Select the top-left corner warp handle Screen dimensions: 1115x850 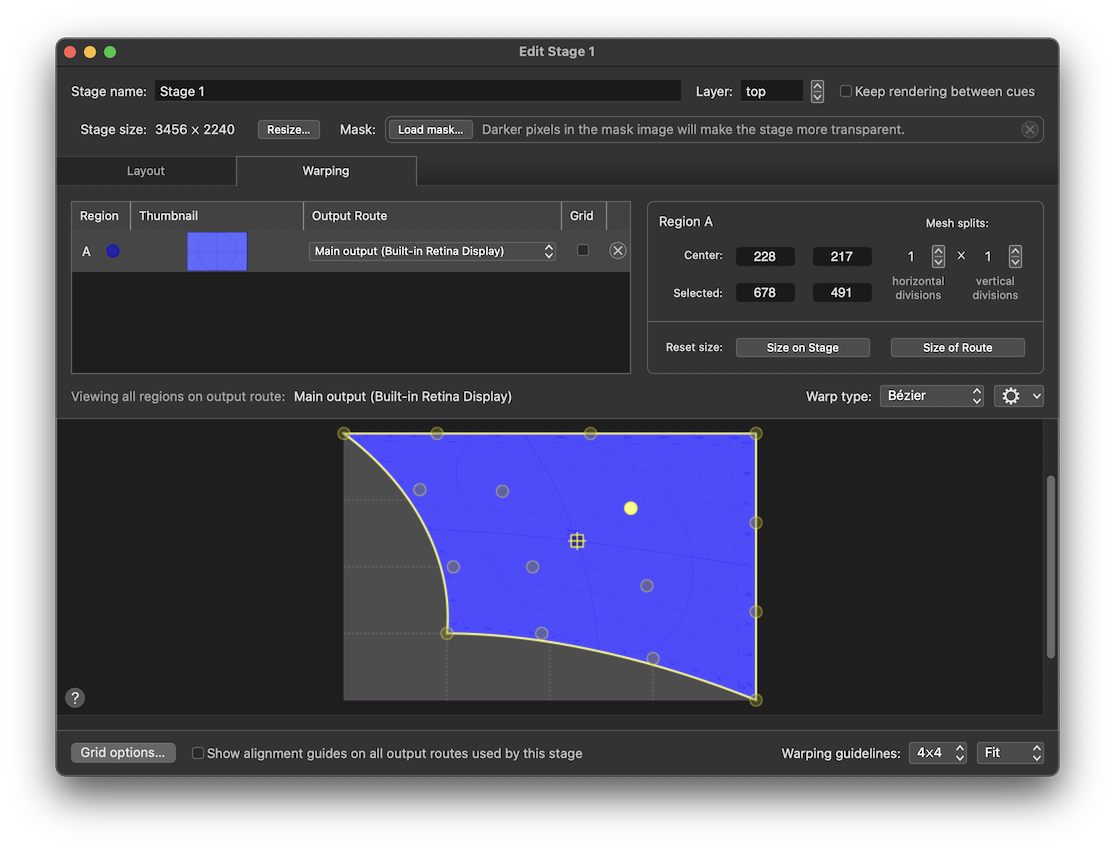pyautogui.click(x=344, y=433)
